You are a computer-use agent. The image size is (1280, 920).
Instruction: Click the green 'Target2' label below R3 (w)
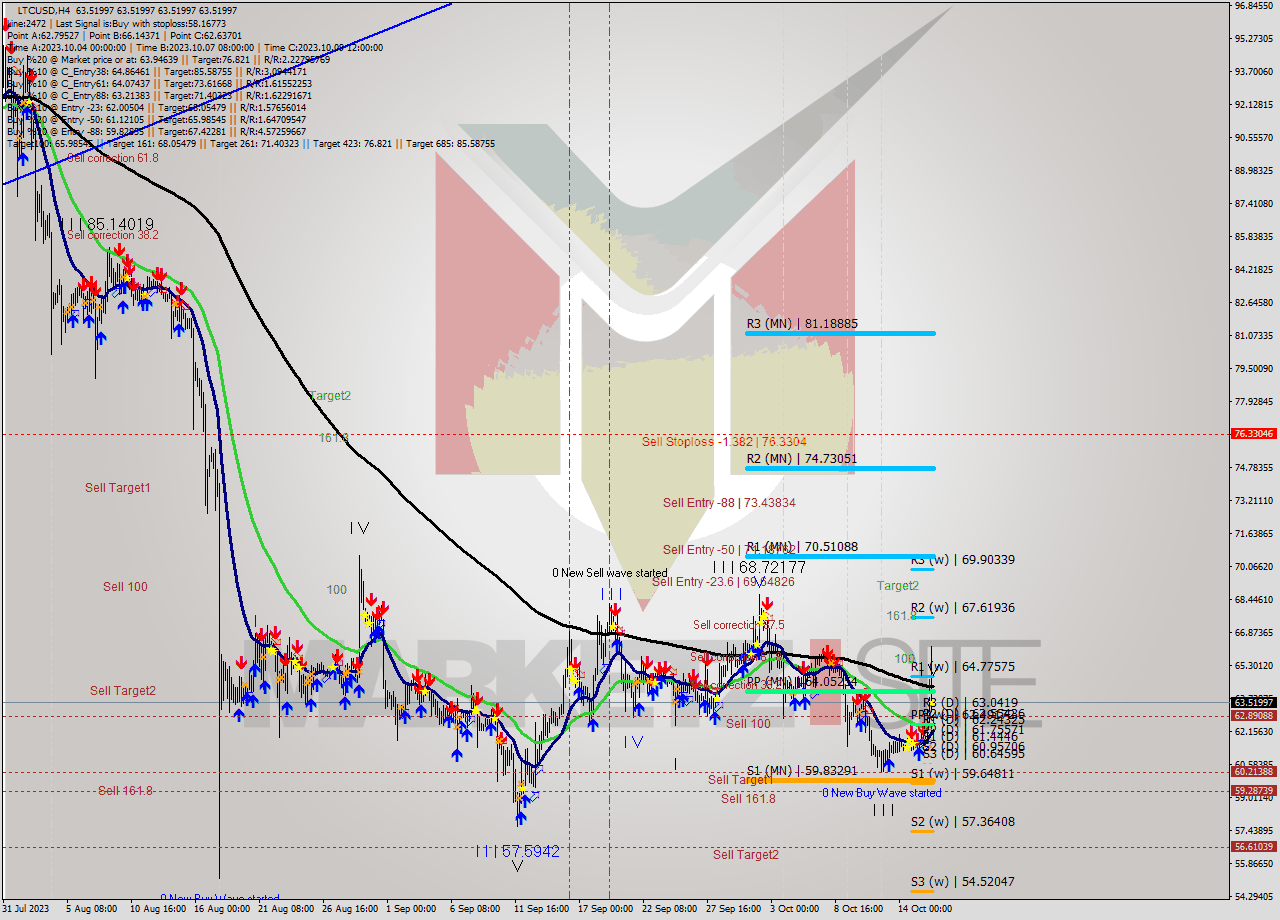[897, 586]
